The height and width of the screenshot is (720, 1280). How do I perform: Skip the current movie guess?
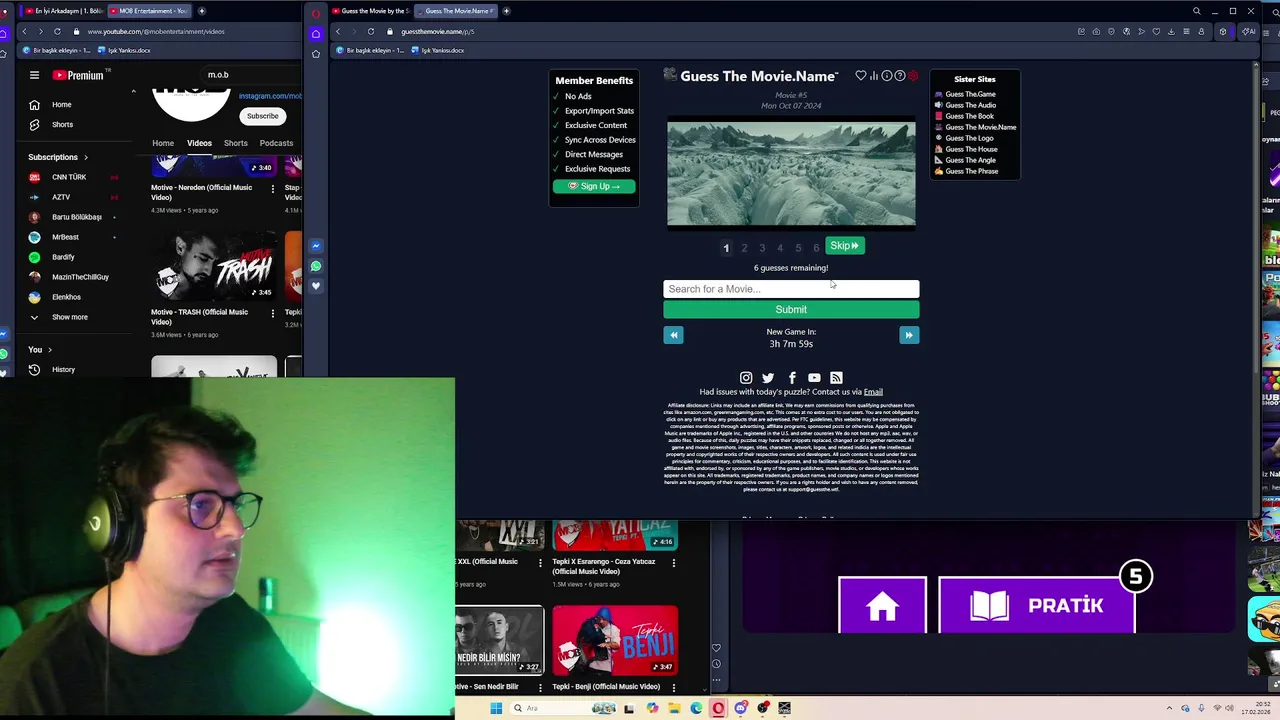[844, 246]
